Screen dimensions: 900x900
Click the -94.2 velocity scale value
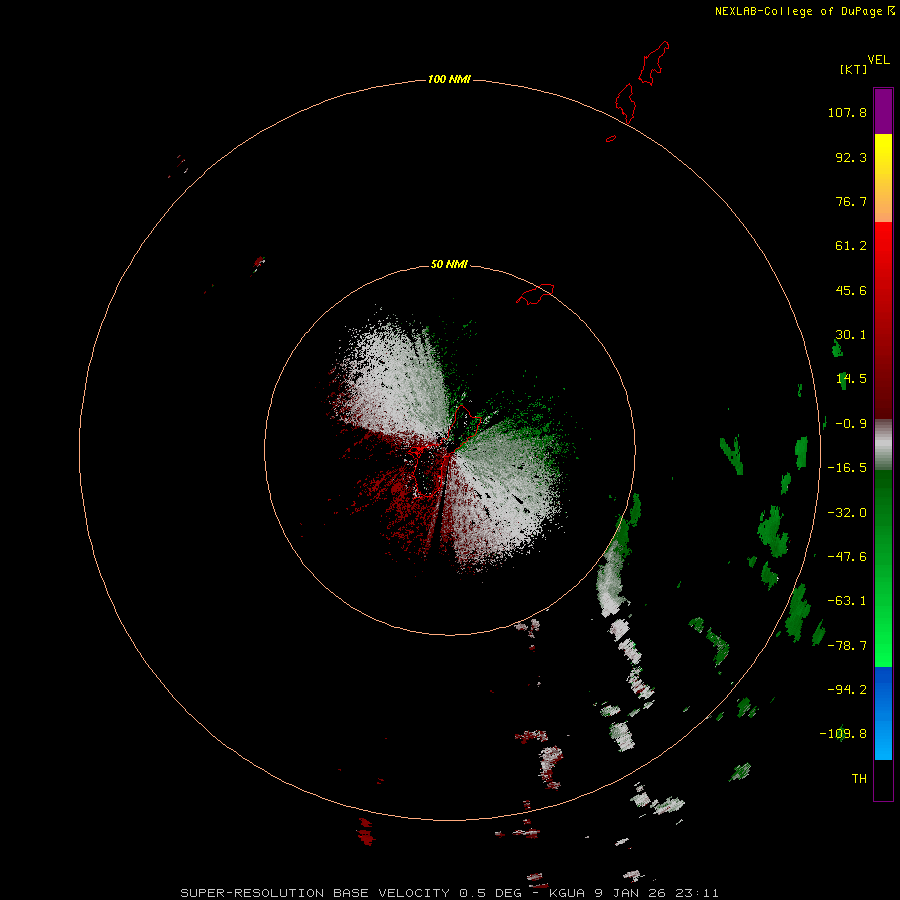847,690
